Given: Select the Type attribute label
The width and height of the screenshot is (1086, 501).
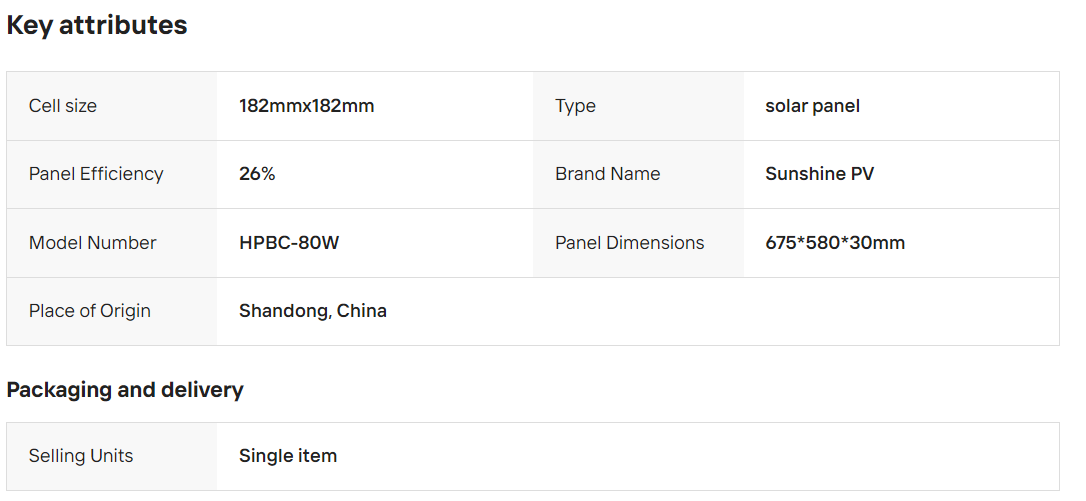Looking at the screenshot, I should click(x=575, y=106).
